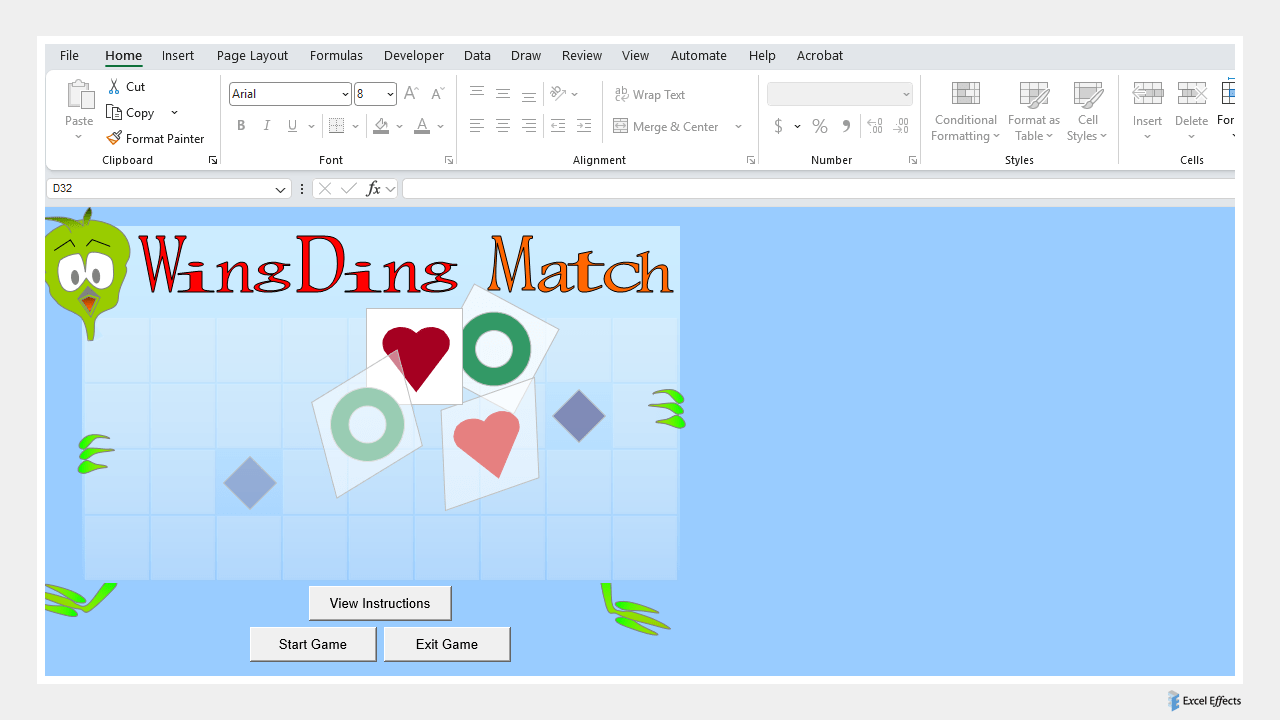Click the Format Painter brush icon
The height and width of the screenshot is (720, 1280).
pos(114,139)
